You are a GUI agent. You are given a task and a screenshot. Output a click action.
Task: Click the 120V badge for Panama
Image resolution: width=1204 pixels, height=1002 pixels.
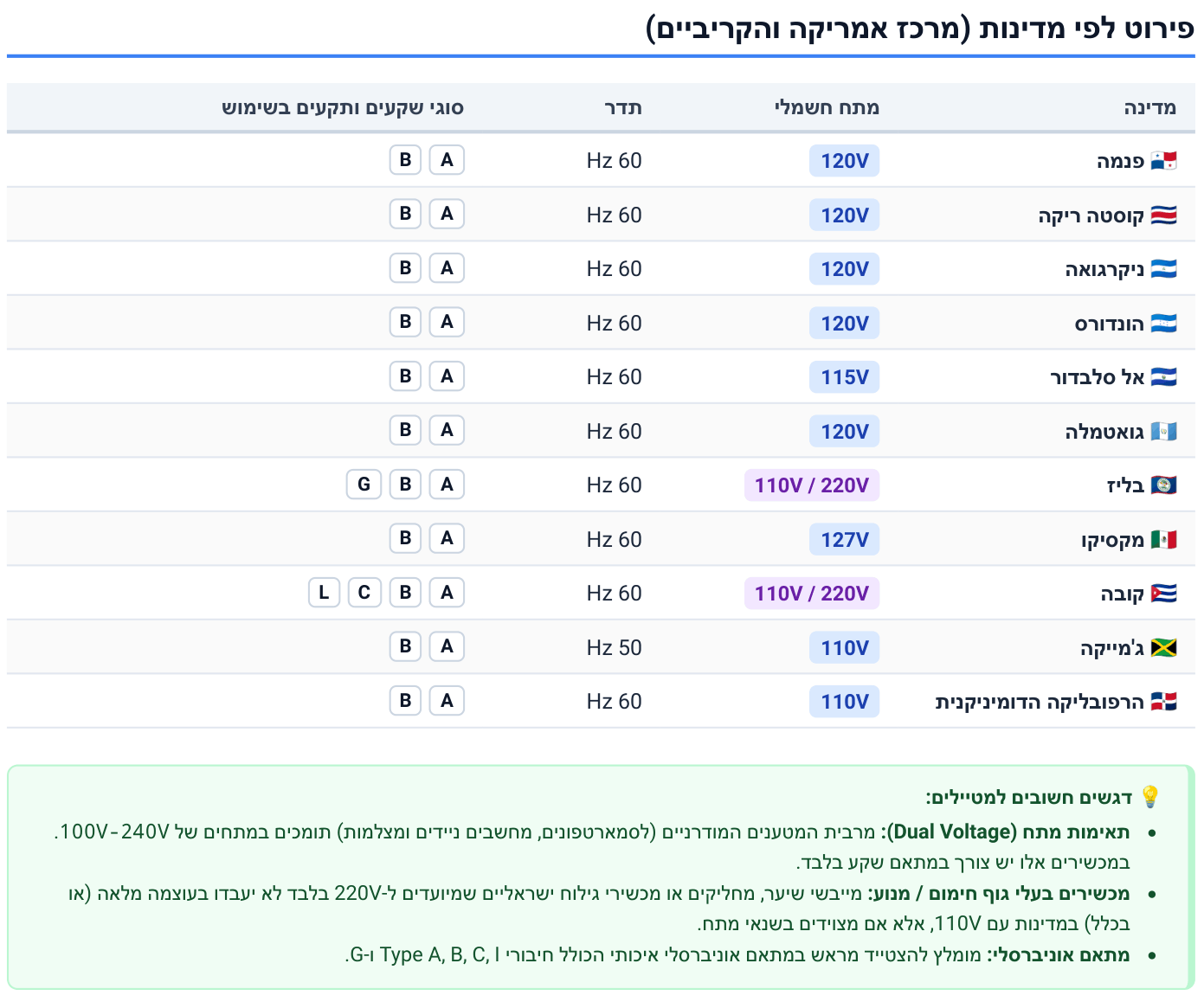pyautogui.click(x=844, y=161)
